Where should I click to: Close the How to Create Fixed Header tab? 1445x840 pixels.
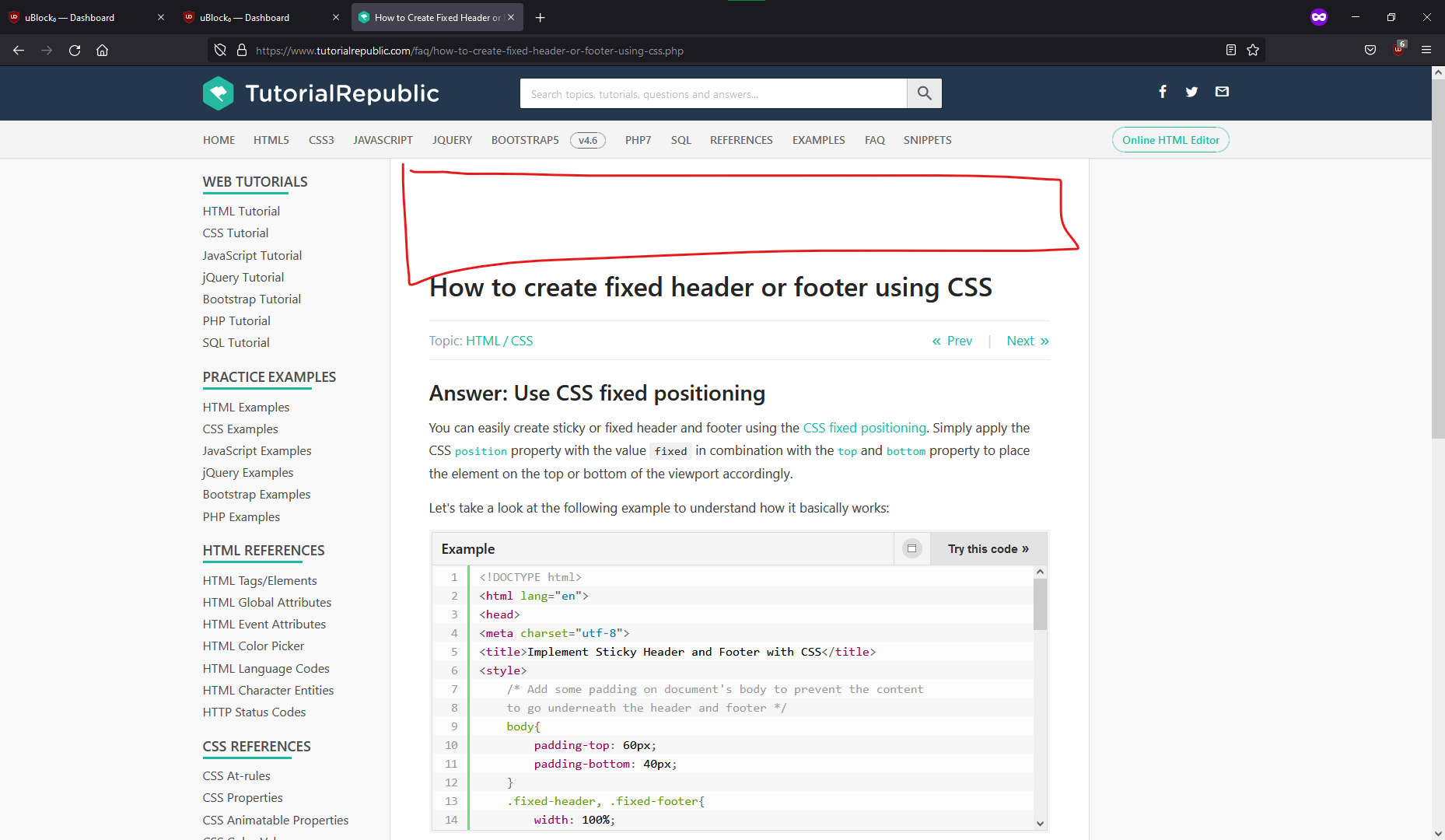pyautogui.click(x=511, y=17)
